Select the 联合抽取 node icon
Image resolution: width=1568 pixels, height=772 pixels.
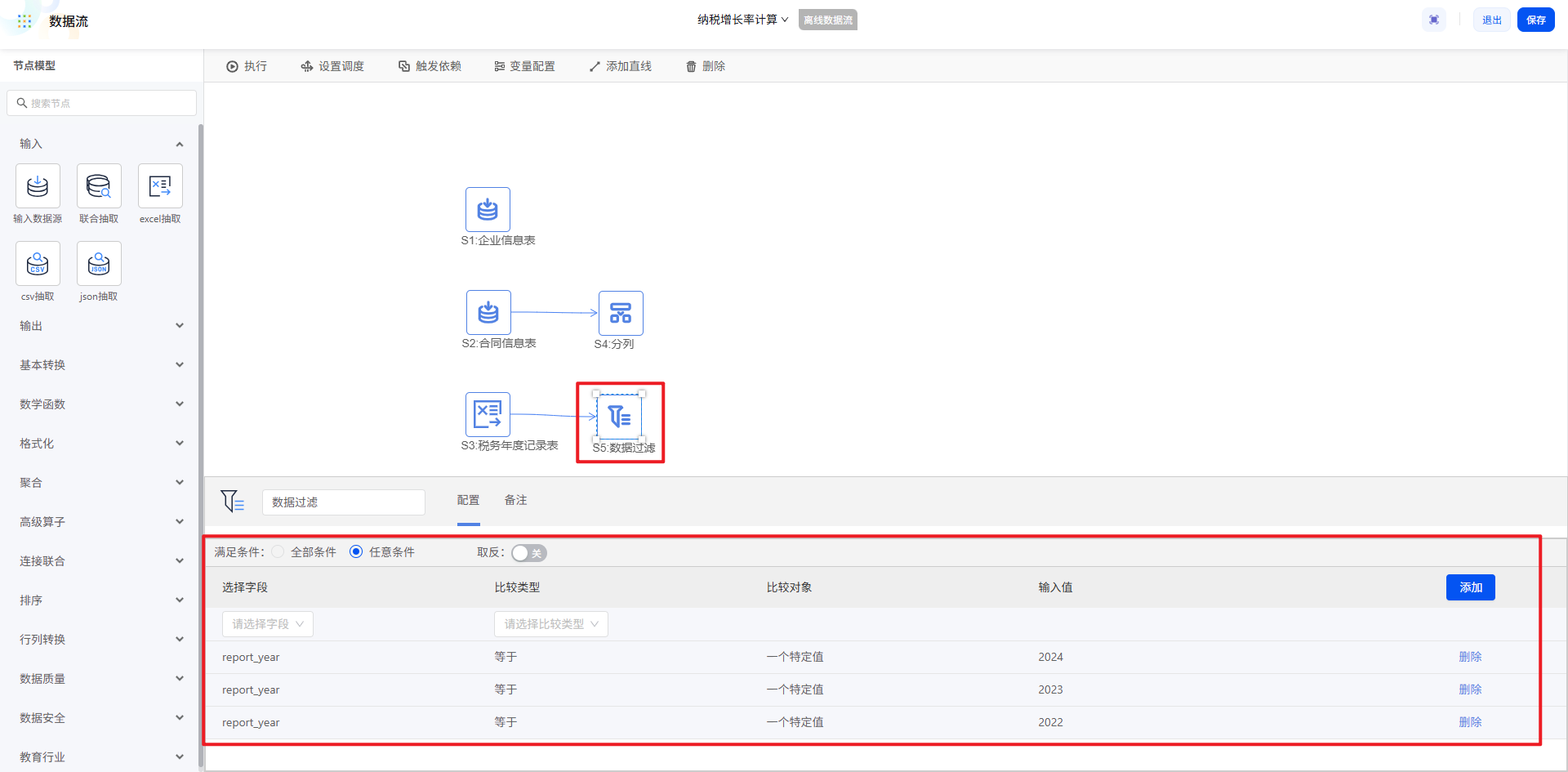pos(99,186)
